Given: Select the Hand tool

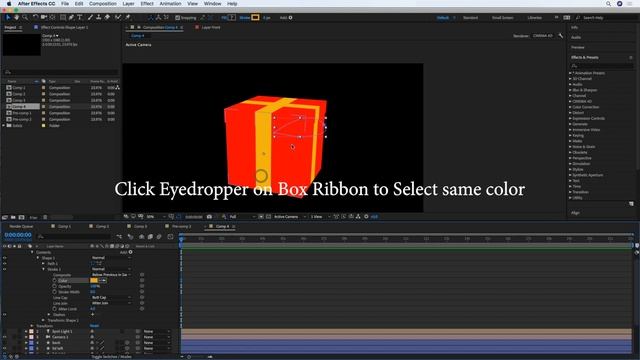Looking at the screenshot, I should point(16,18).
